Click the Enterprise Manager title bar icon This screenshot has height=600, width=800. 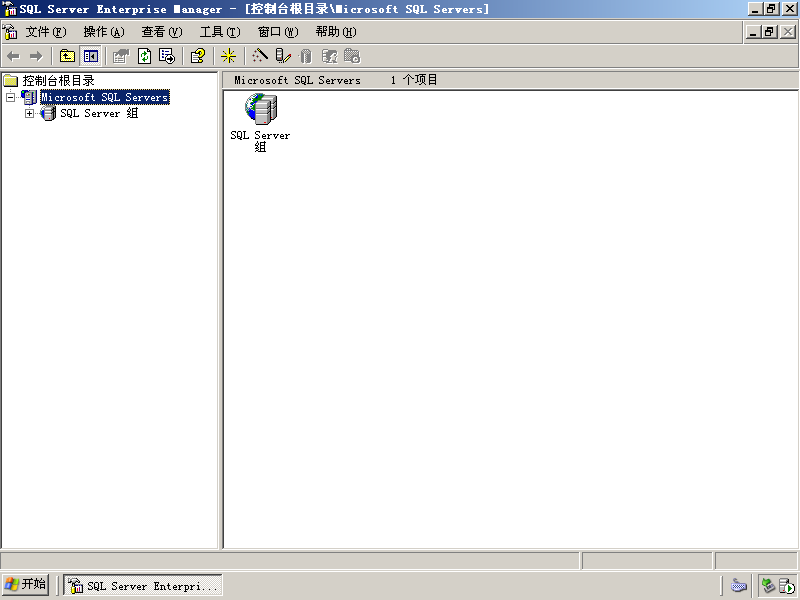click(10, 9)
